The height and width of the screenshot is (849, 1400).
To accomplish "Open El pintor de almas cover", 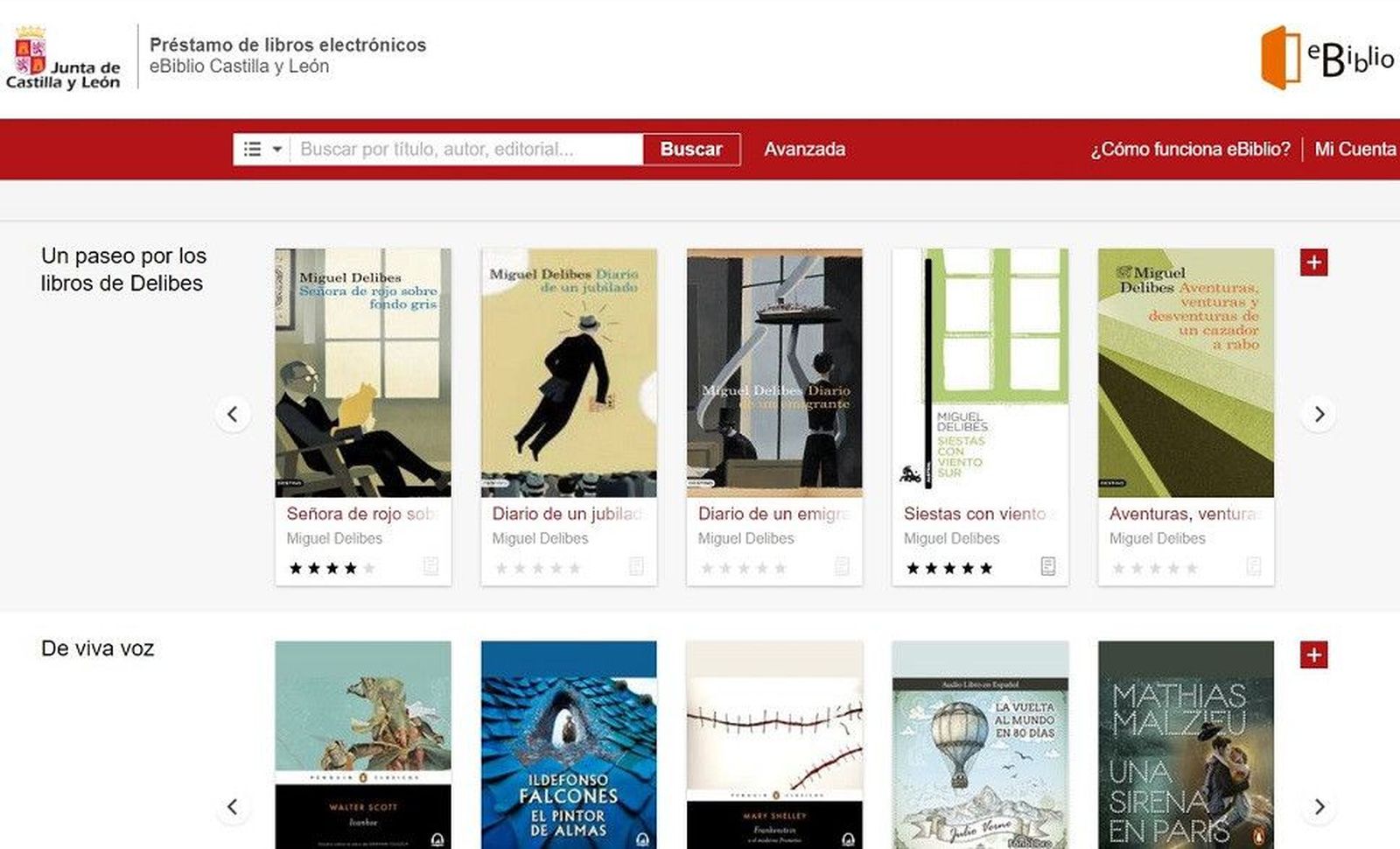I will [x=569, y=744].
